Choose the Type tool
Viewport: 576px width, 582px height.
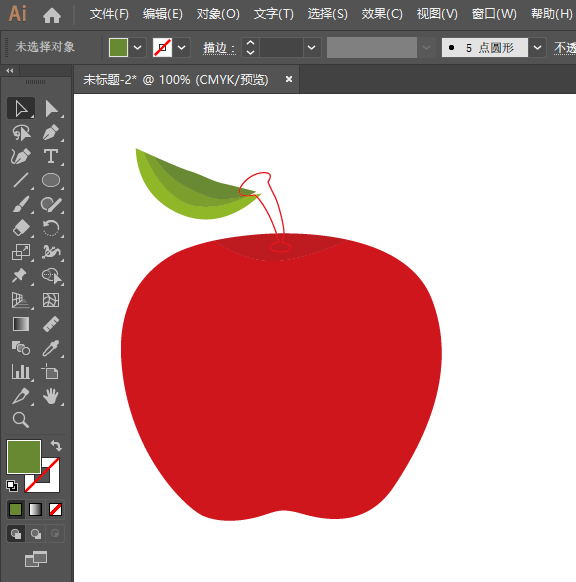51,156
